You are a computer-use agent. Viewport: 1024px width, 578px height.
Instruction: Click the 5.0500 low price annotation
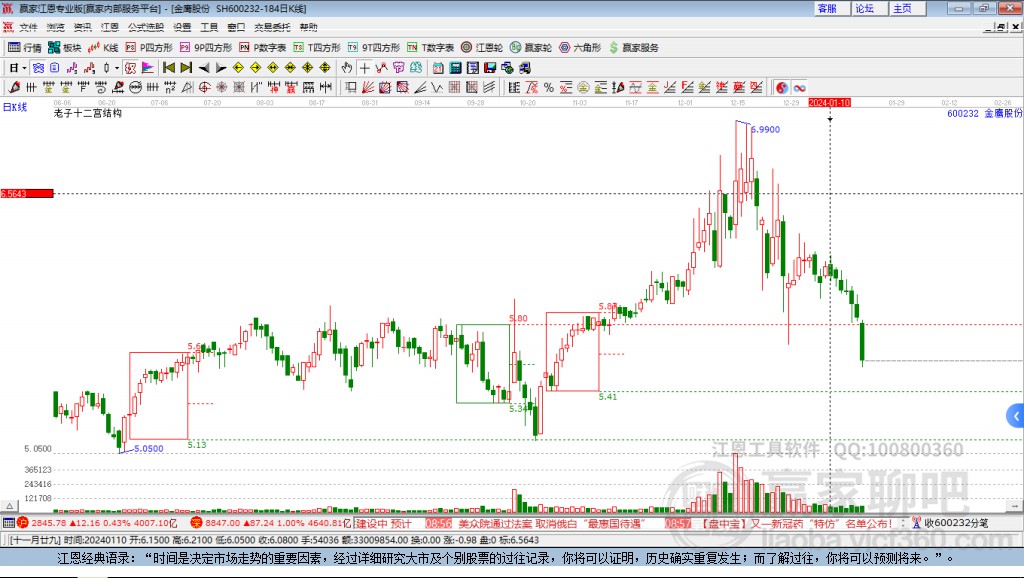click(x=149, y=449)
